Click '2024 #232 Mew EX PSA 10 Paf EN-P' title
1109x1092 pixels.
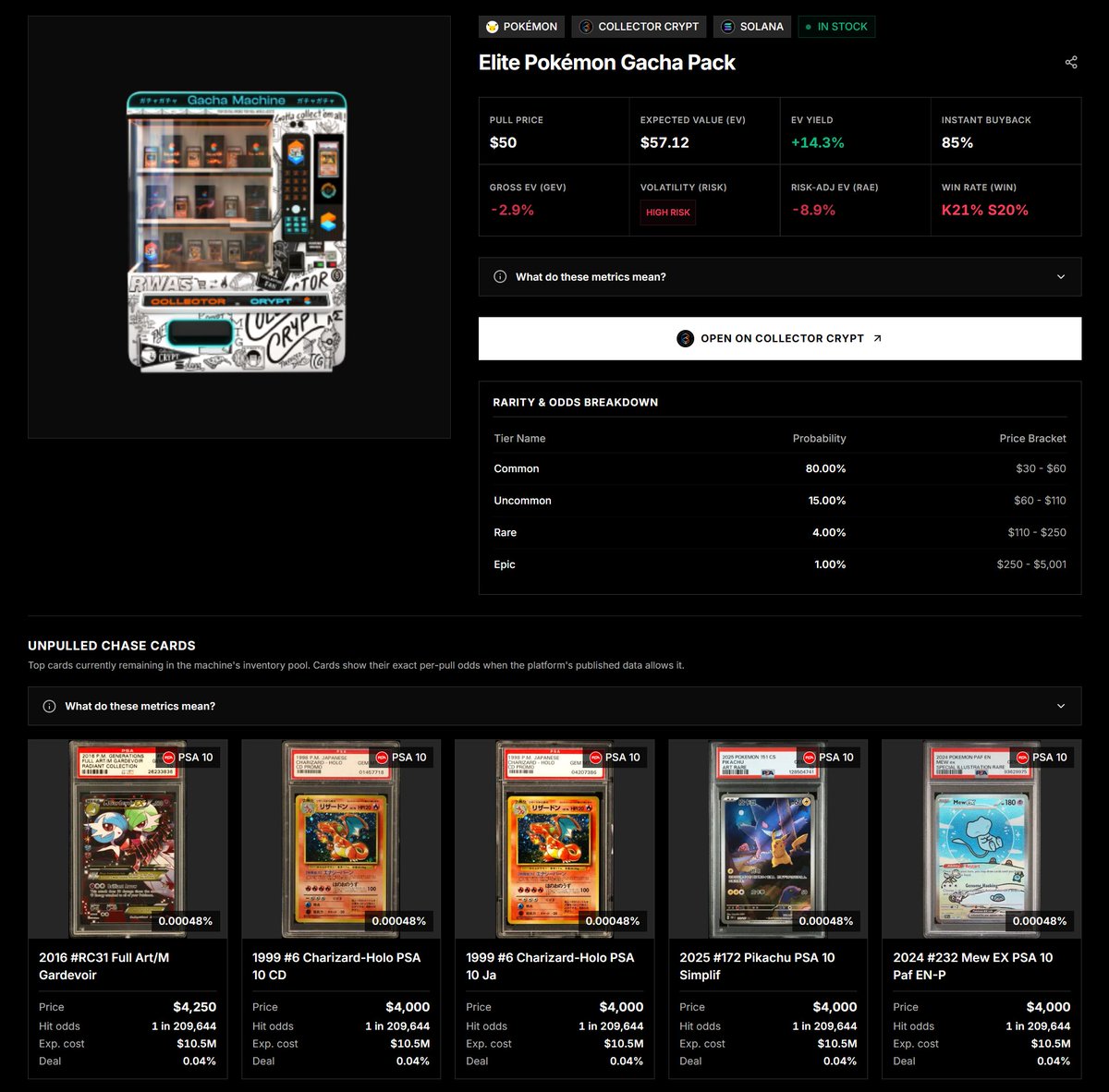[973, 966]
